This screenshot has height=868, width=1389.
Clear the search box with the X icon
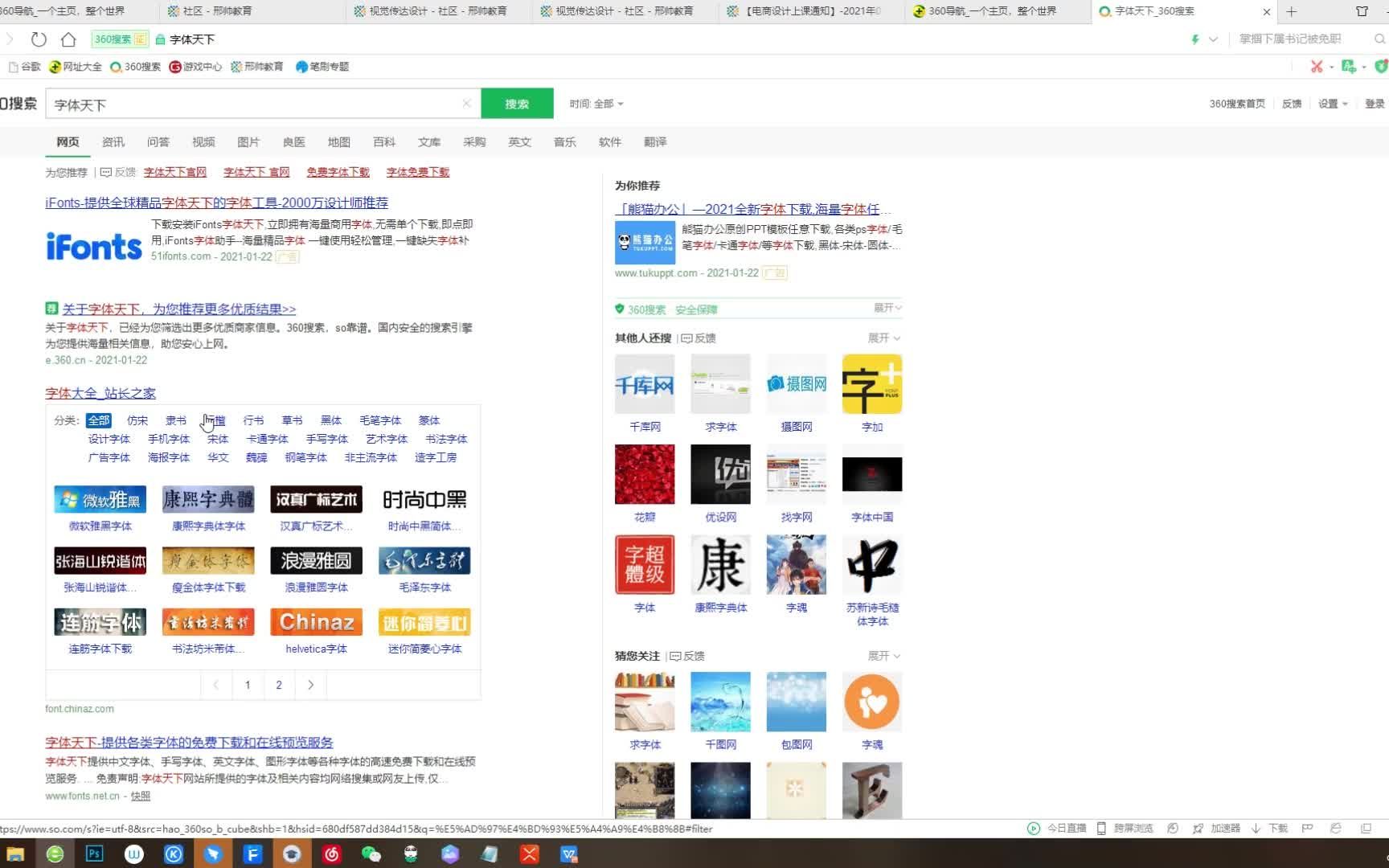(466, 103)
